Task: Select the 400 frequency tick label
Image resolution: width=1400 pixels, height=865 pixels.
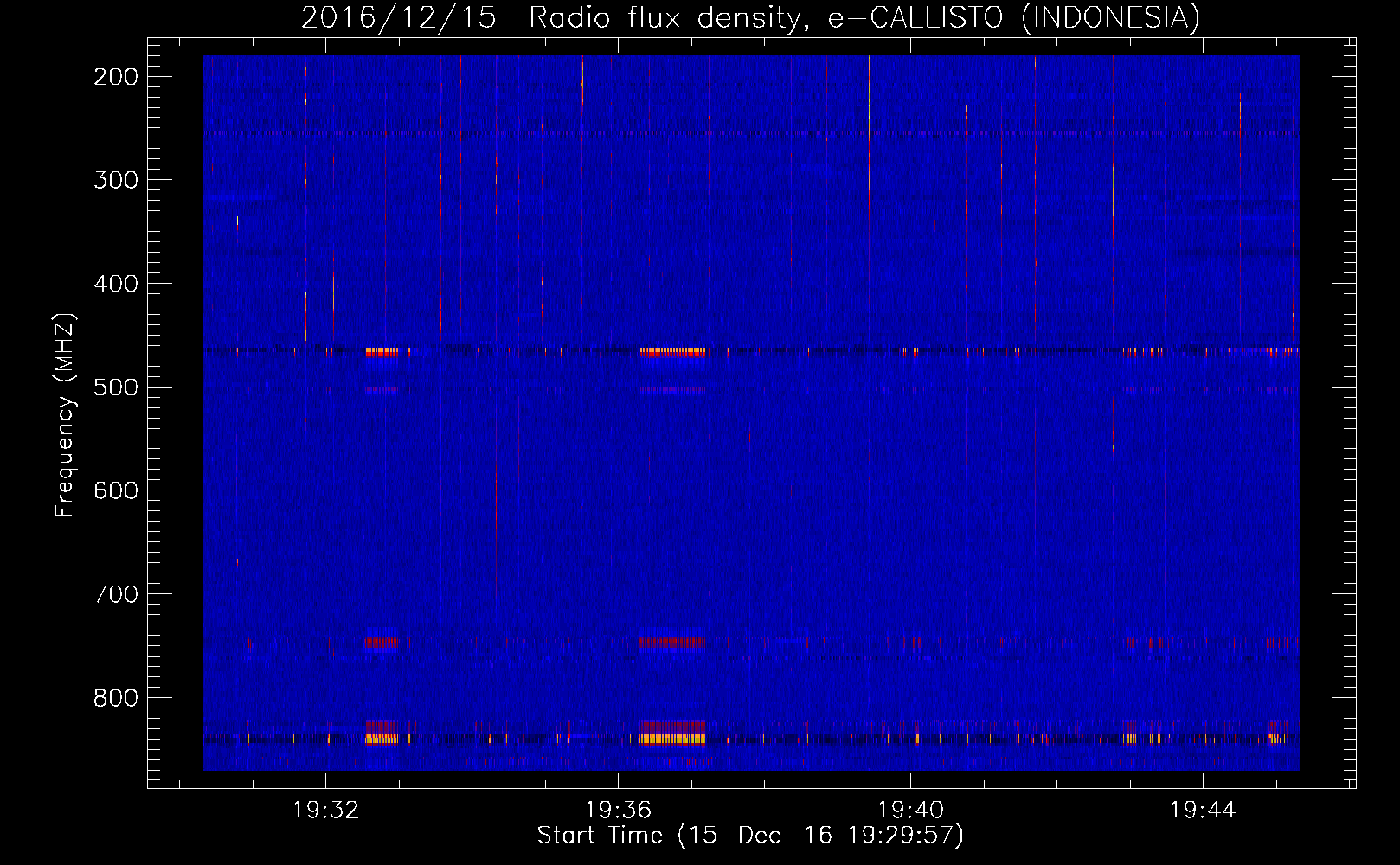Action: coord(115,284)
